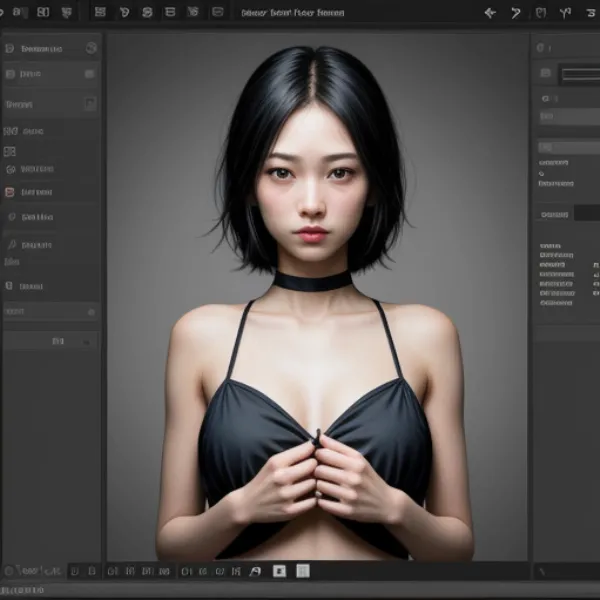Click the Y-shaped icon in the top-right toolbar

[x=565, y=13]
